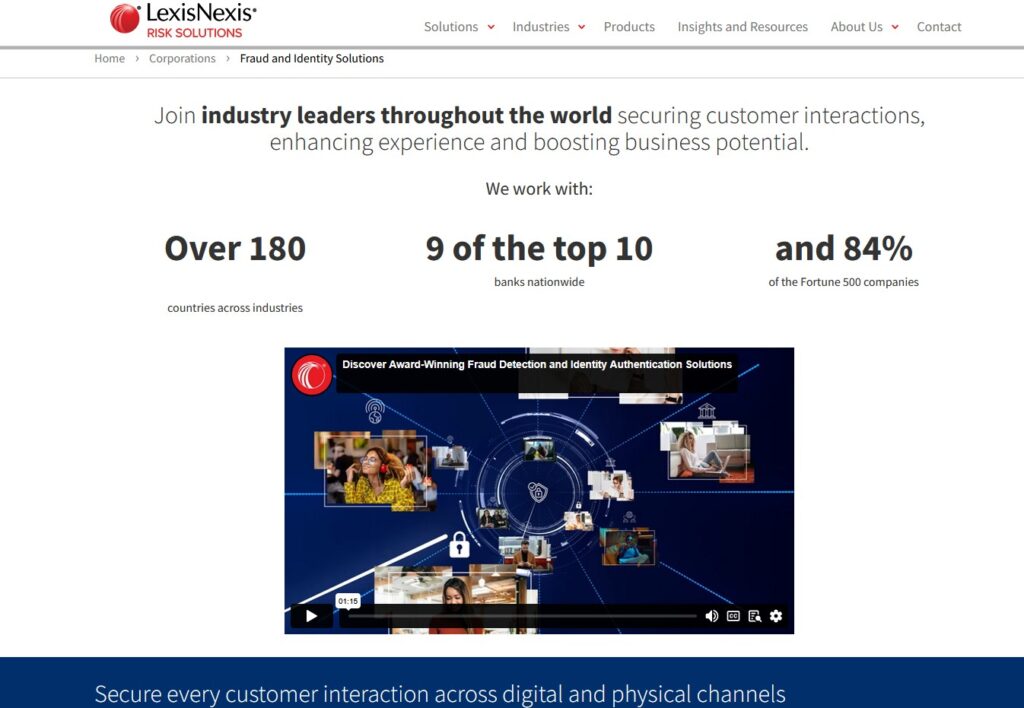Expand the About Us dropdown arrow

(895, 27)
